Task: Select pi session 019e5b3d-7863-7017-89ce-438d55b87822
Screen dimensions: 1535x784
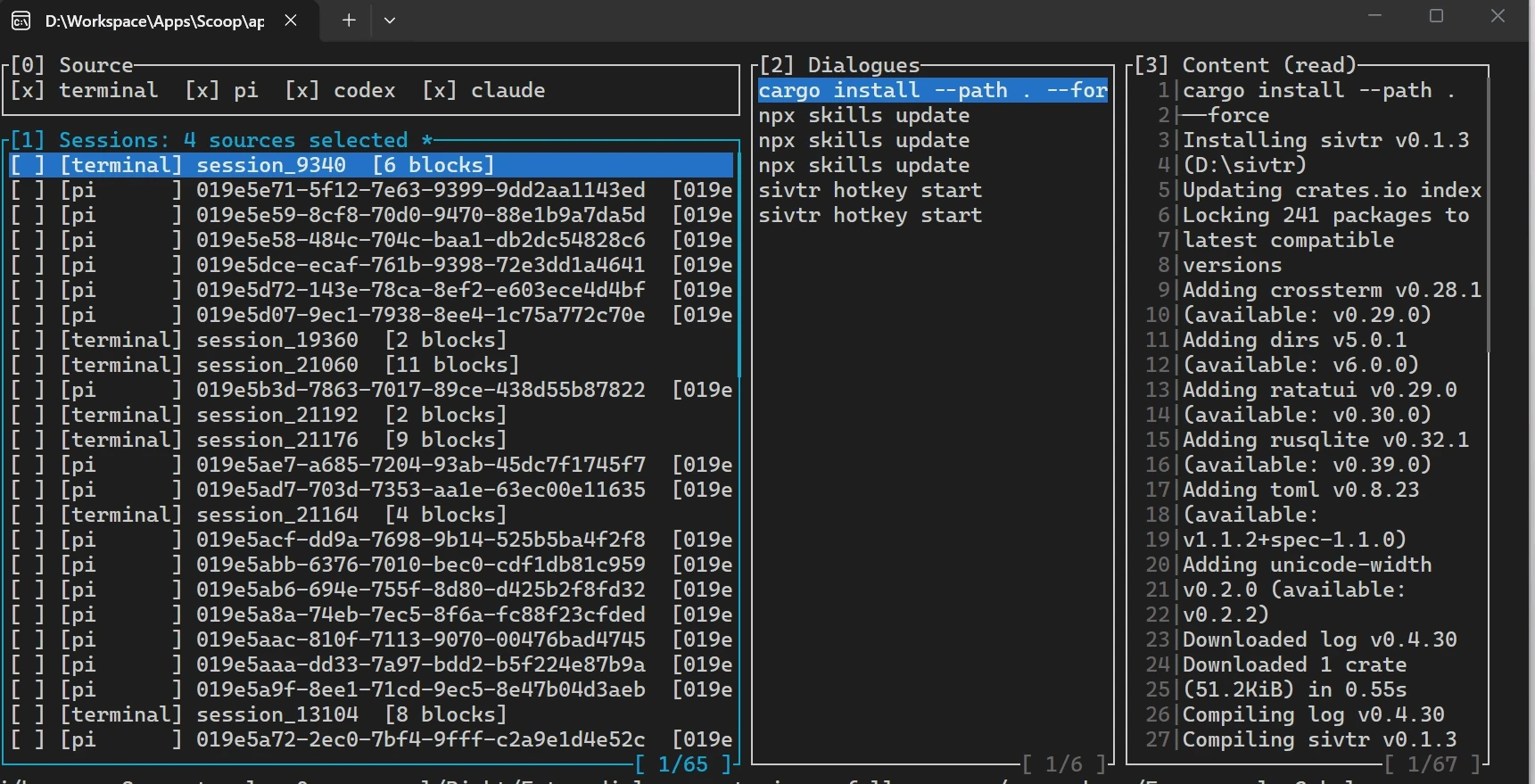Action: [x=371, y=390]
